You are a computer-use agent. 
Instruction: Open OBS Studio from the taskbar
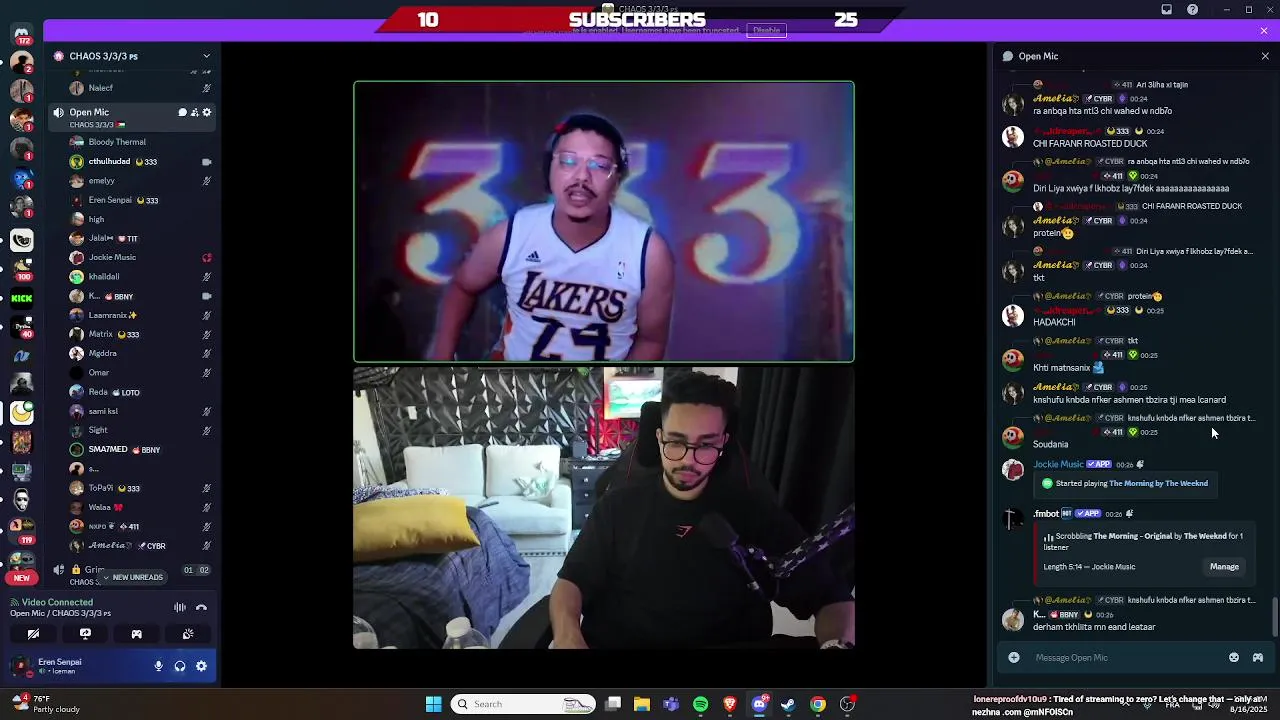847,704
